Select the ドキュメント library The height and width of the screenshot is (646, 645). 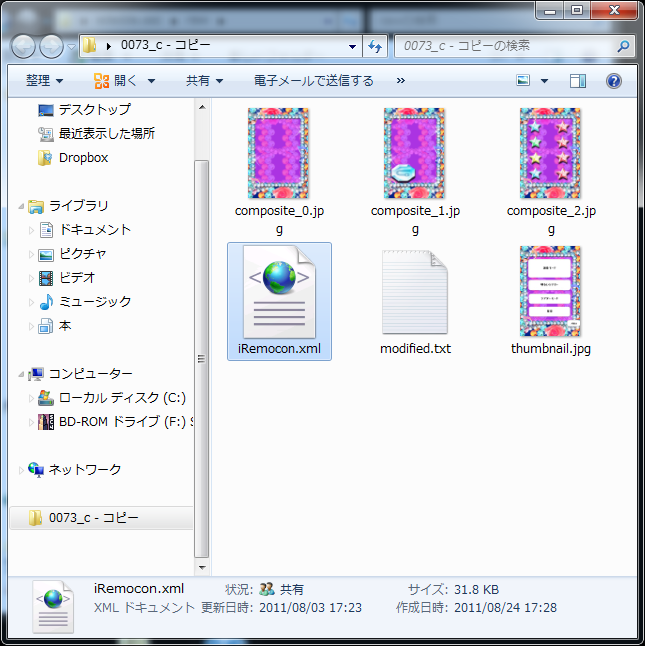click(x=85, y=230)
